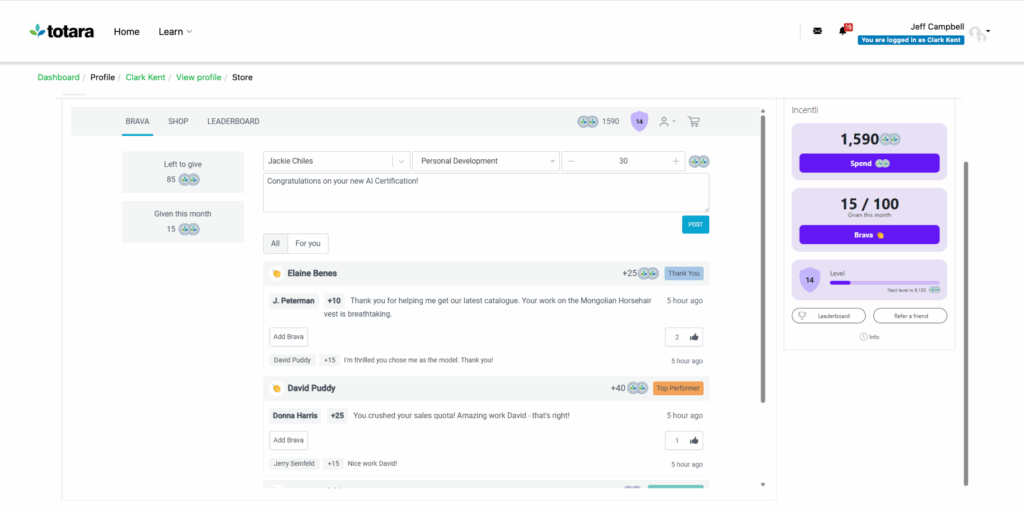
Task: Expand the Learn menu in top navigation
Action: 175,31
